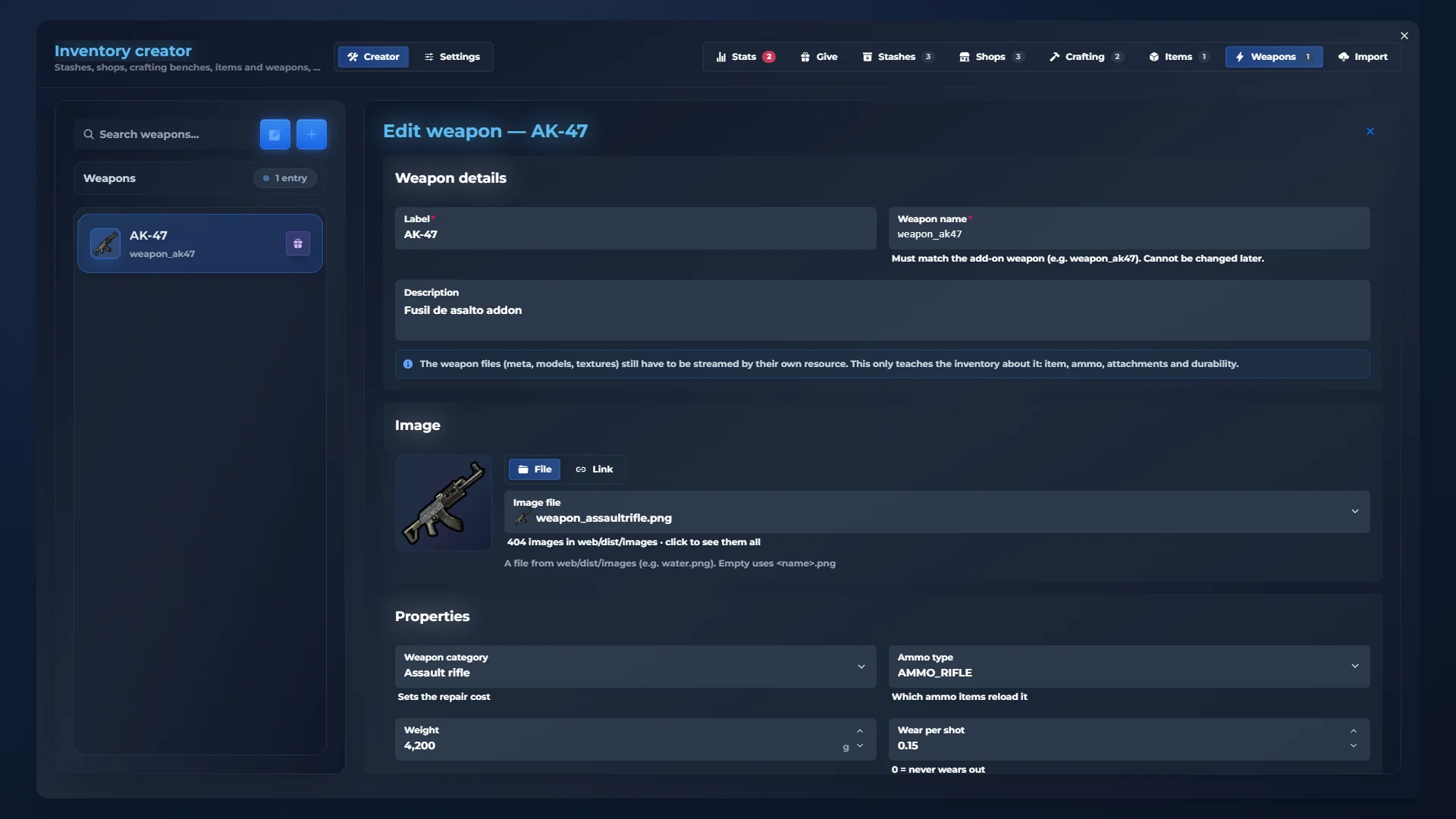Click the Weapon name field
This screenshot has width=1456, height=819.
click(x=1129, y=228)
